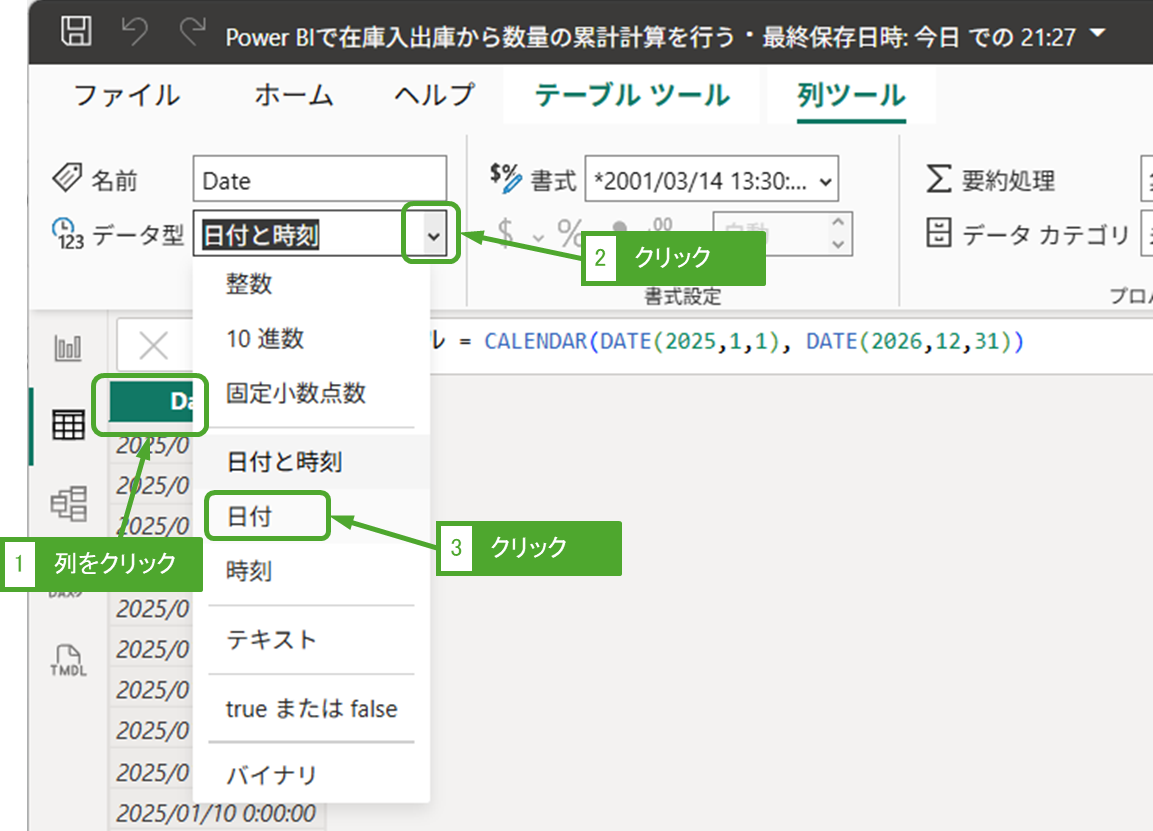Select the Date column header
This screenshot has height=831, width=1153.
click(152, 402)
